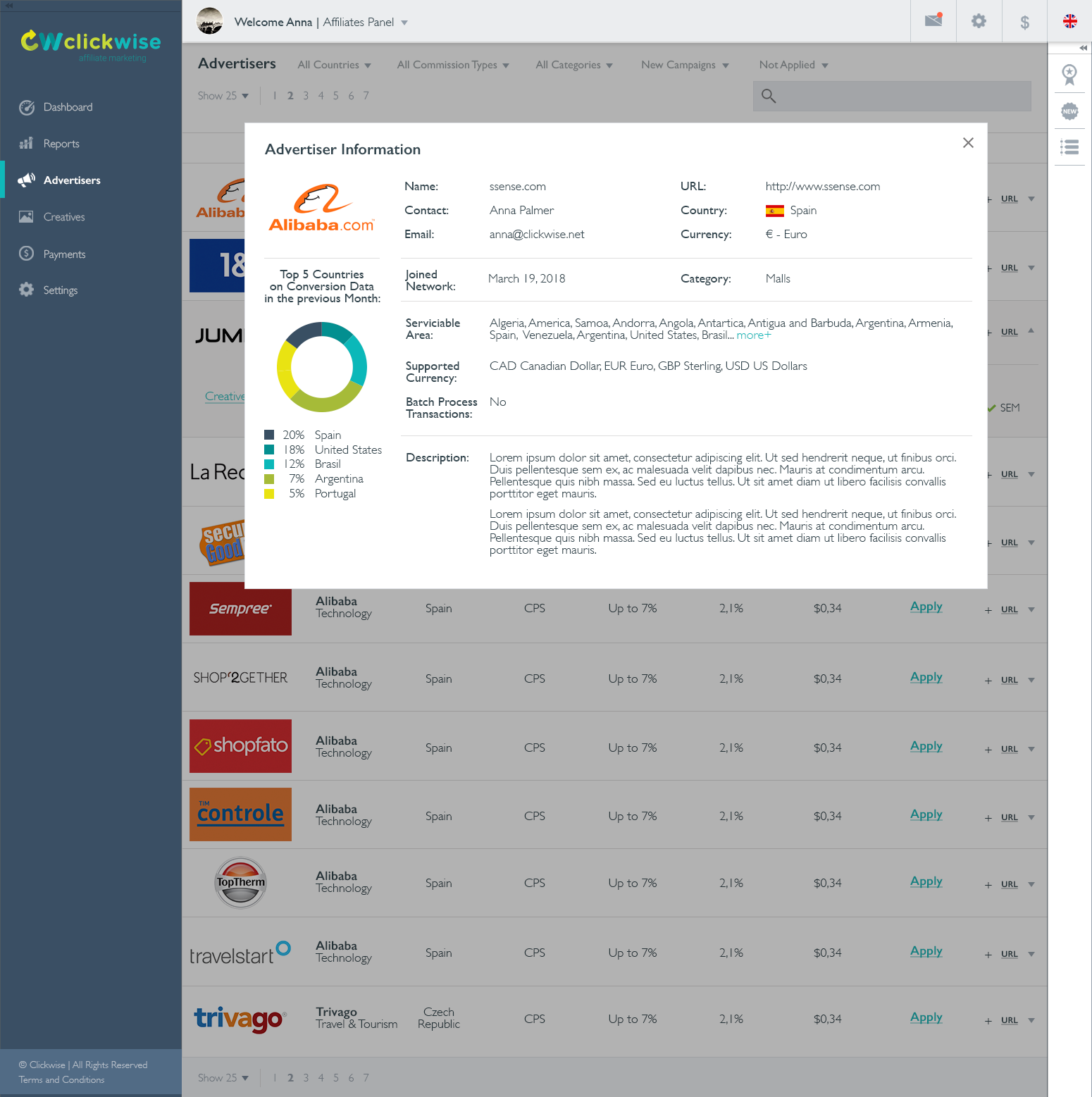Select Creatives in the sidebar
1092x1097 pixels.
pyautogui.click(x=63, y=216)
